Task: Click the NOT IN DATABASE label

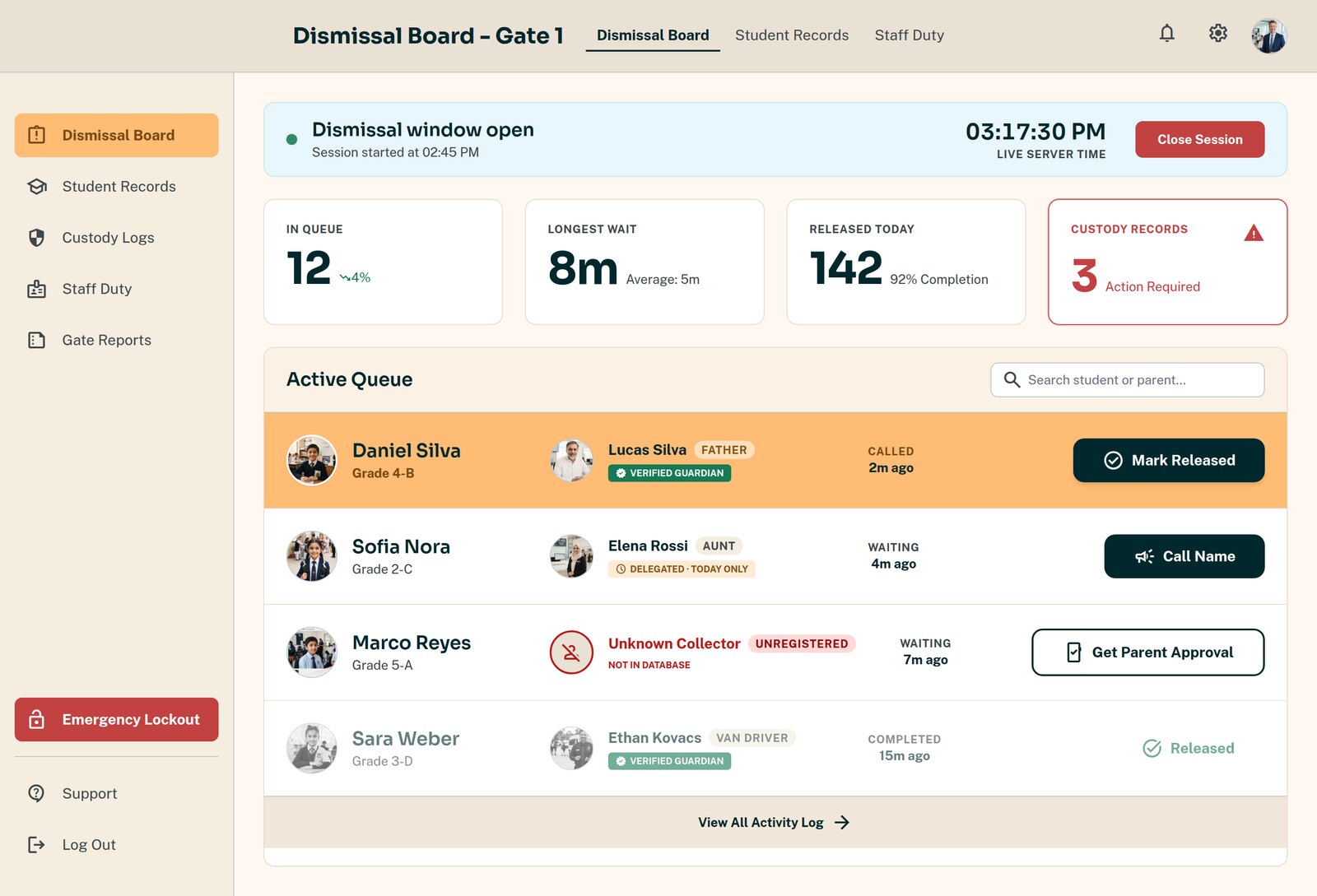Action: coord(649,665)
